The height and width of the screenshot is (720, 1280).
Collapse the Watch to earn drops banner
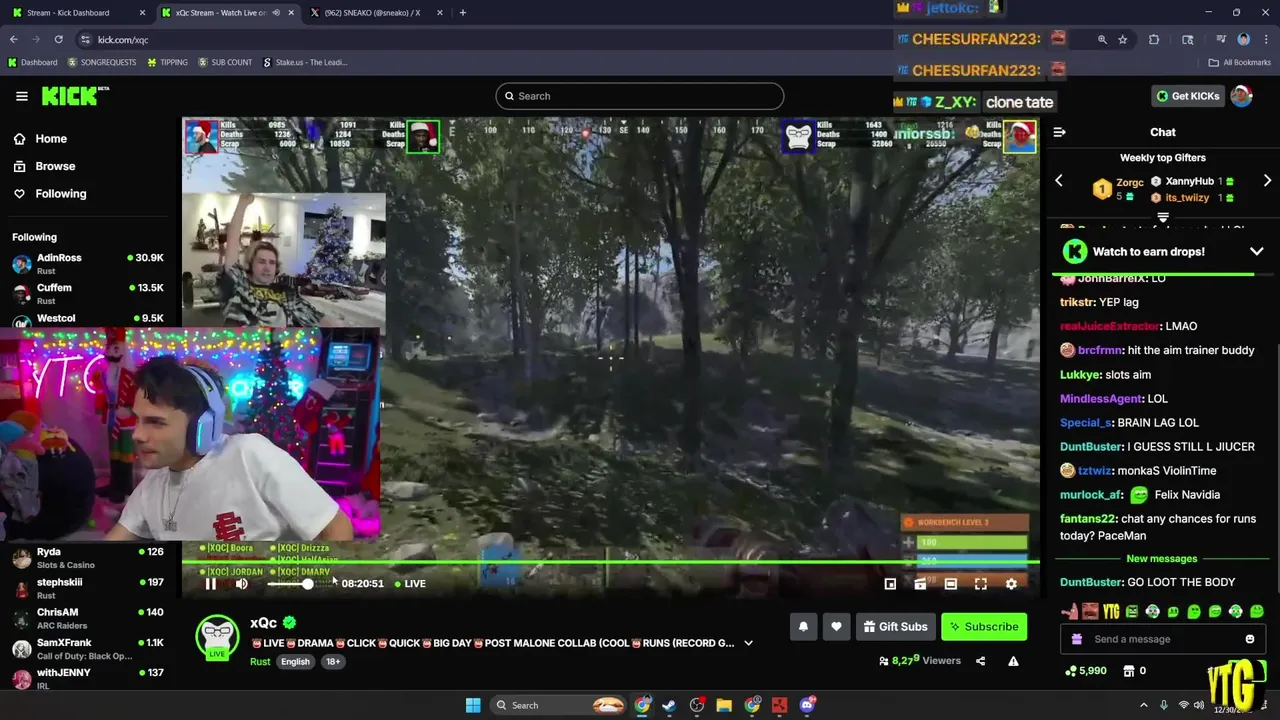point(1257,252)
